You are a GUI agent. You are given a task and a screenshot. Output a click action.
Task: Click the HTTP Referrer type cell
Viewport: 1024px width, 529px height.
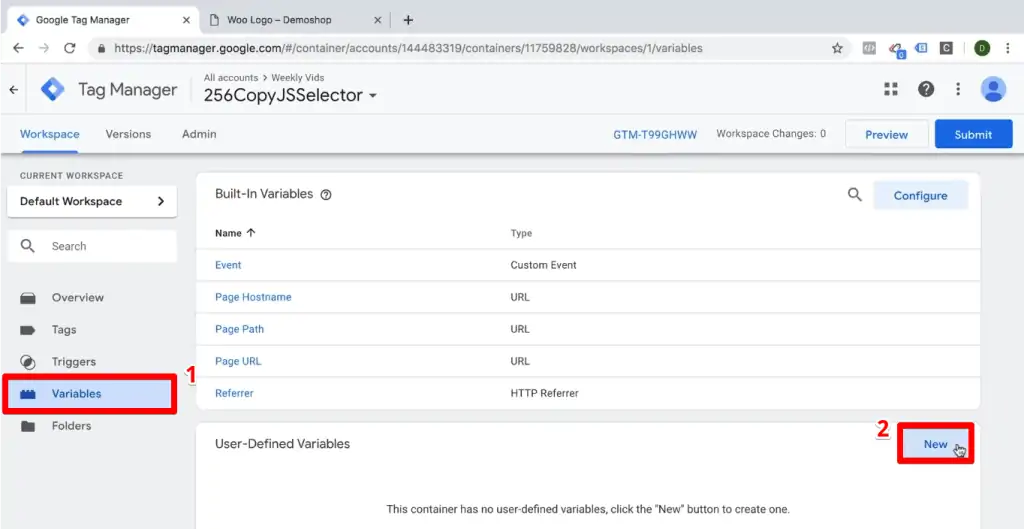[x=545, y=393]
